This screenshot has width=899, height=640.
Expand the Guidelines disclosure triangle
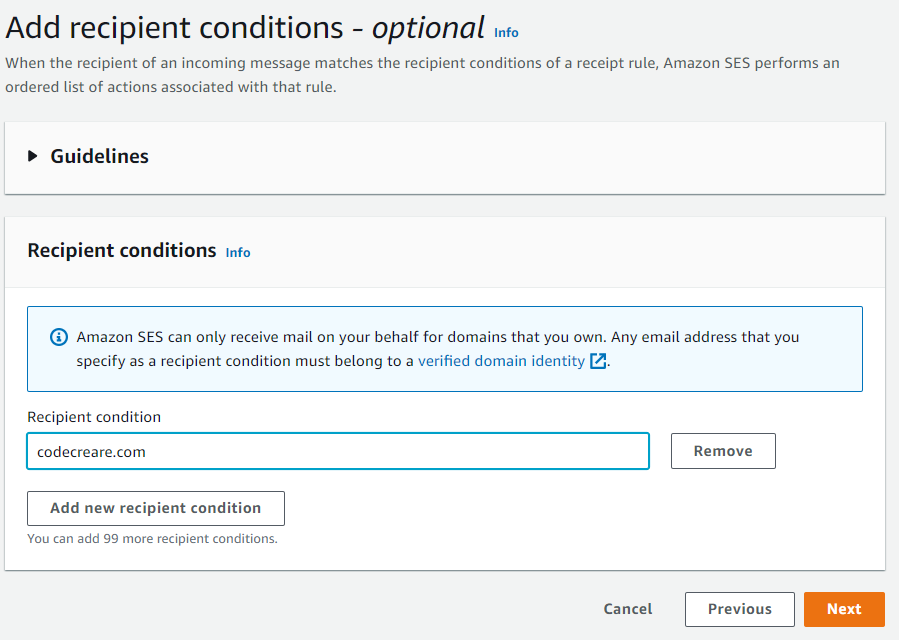(x=33, y=156)
